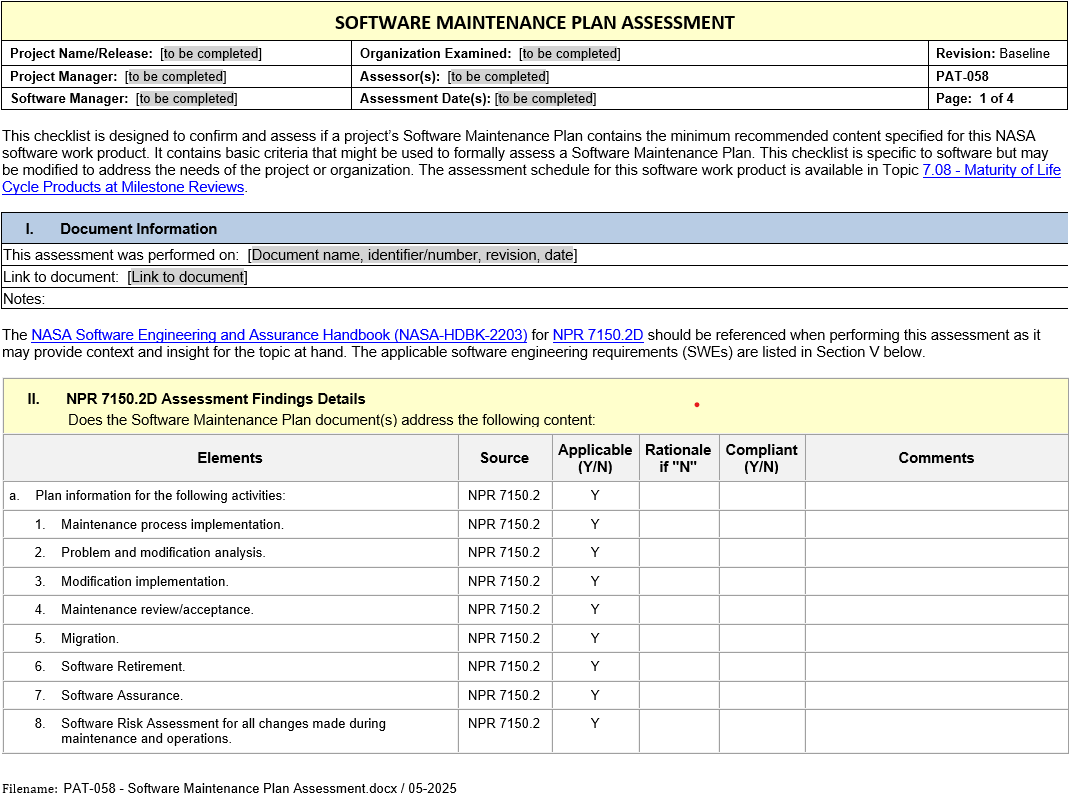This screenshot has width=1072, height=796.
Task: Select Compliant cell for Software Assurance row
Action: 761,696
